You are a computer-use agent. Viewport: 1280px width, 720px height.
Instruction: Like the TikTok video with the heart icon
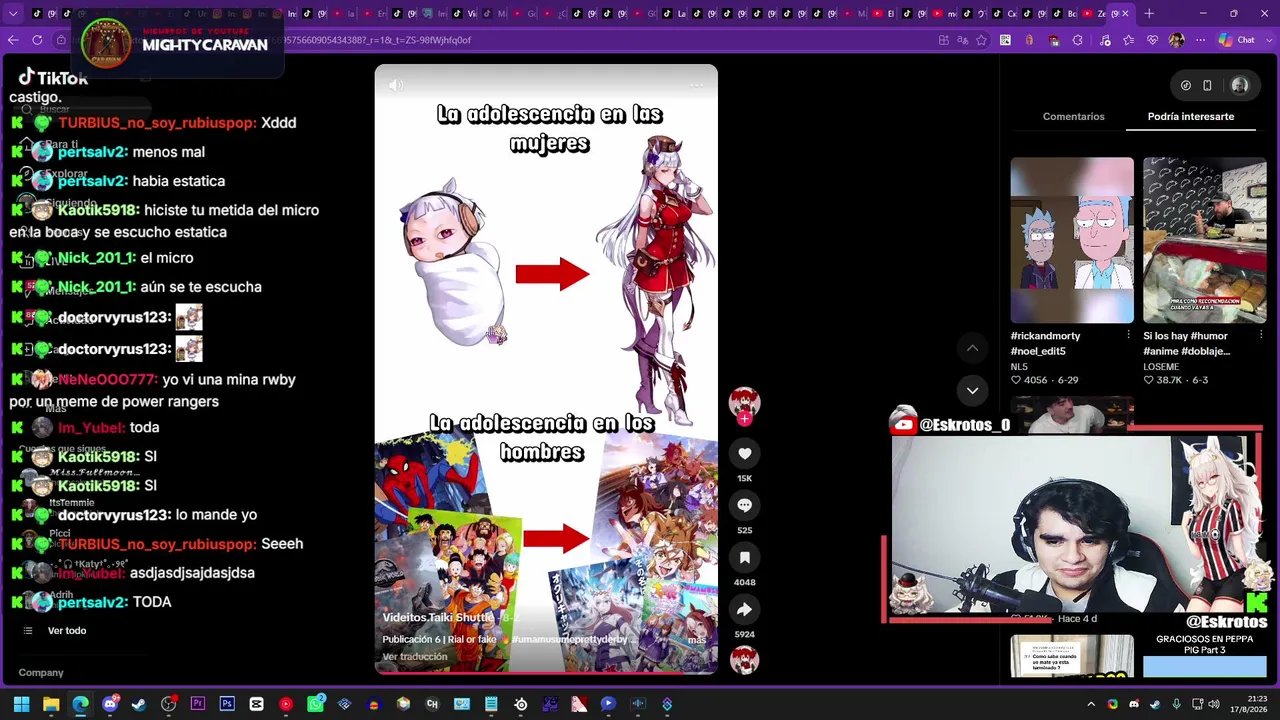coord(744,454)
